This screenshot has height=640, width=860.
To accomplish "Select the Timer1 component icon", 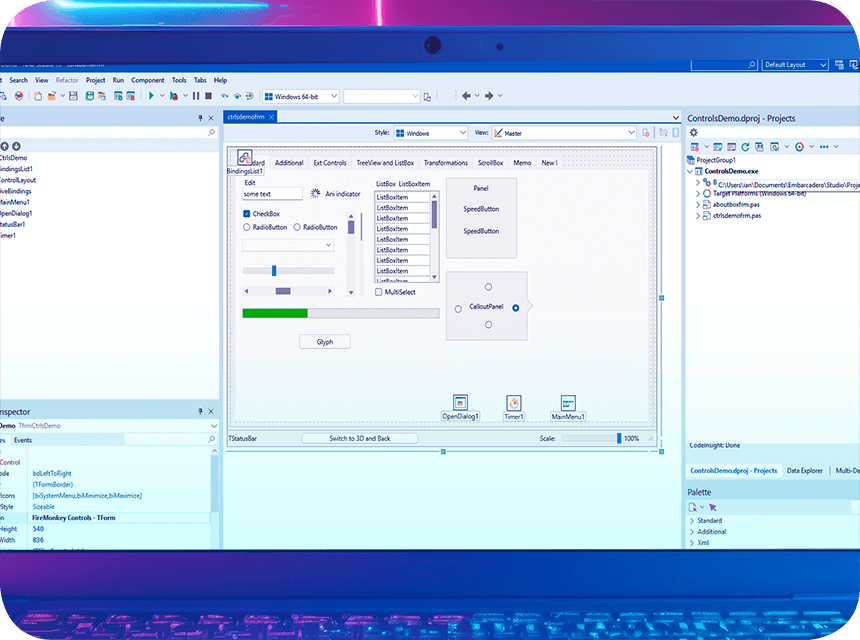I will 513,403.
